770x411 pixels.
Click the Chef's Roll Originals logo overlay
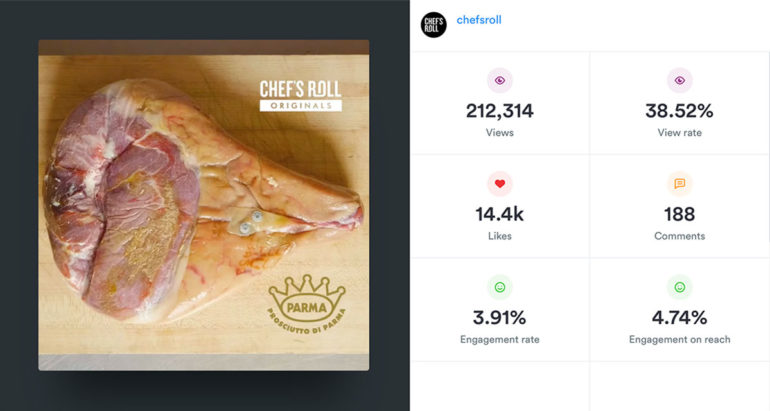coord(301,96)
